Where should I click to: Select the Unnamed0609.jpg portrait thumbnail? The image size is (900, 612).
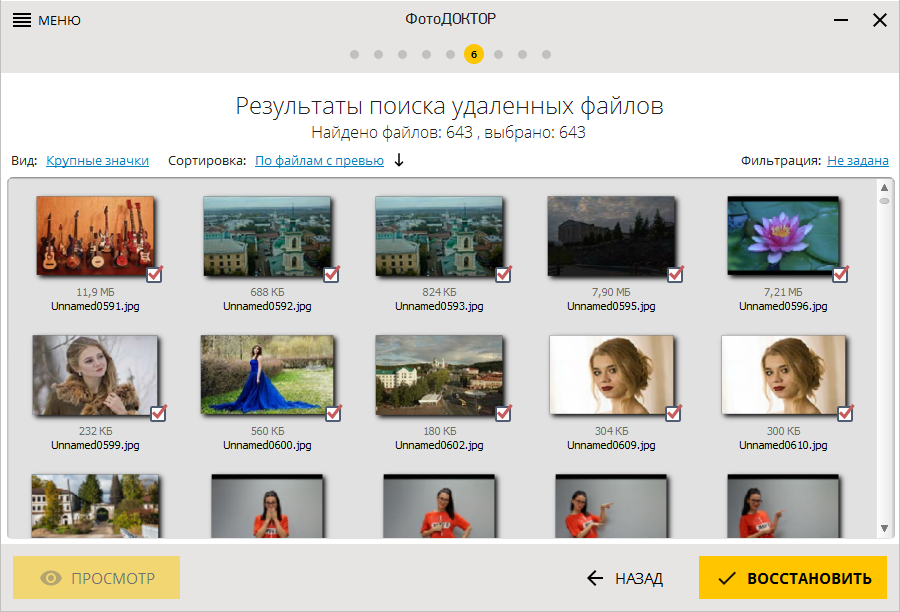pos(610,375)
